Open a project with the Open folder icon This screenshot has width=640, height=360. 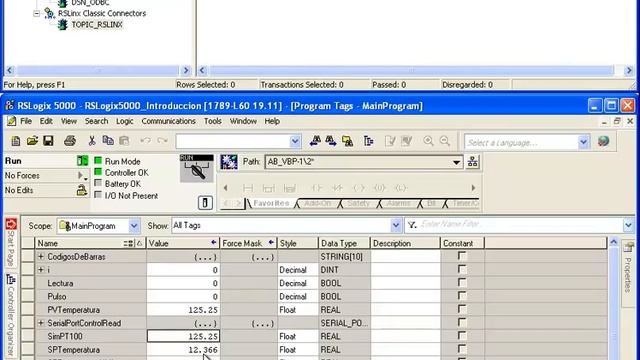tap(32, 141)
